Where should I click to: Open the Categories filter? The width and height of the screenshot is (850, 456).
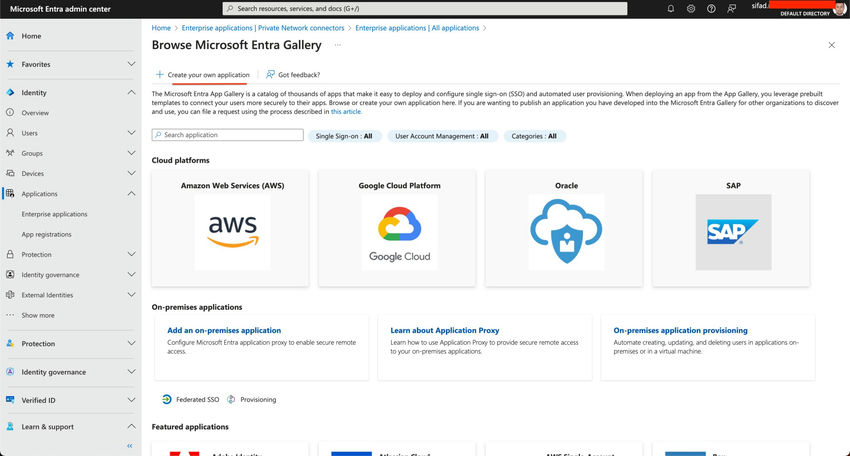534,136
